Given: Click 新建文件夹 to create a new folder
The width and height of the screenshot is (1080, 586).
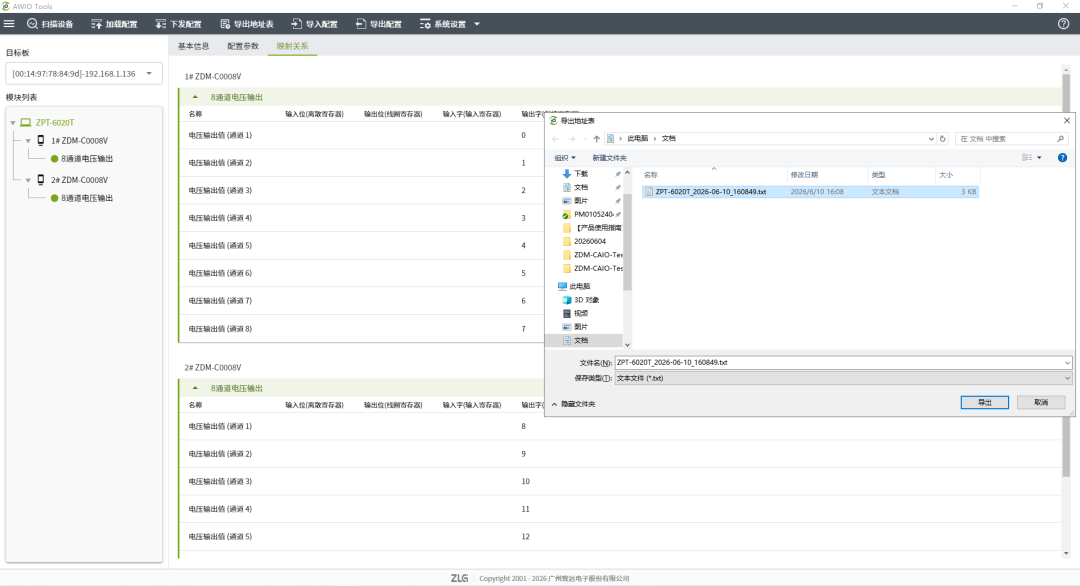Looking at the screenshot, I should (x=610, y=158).
